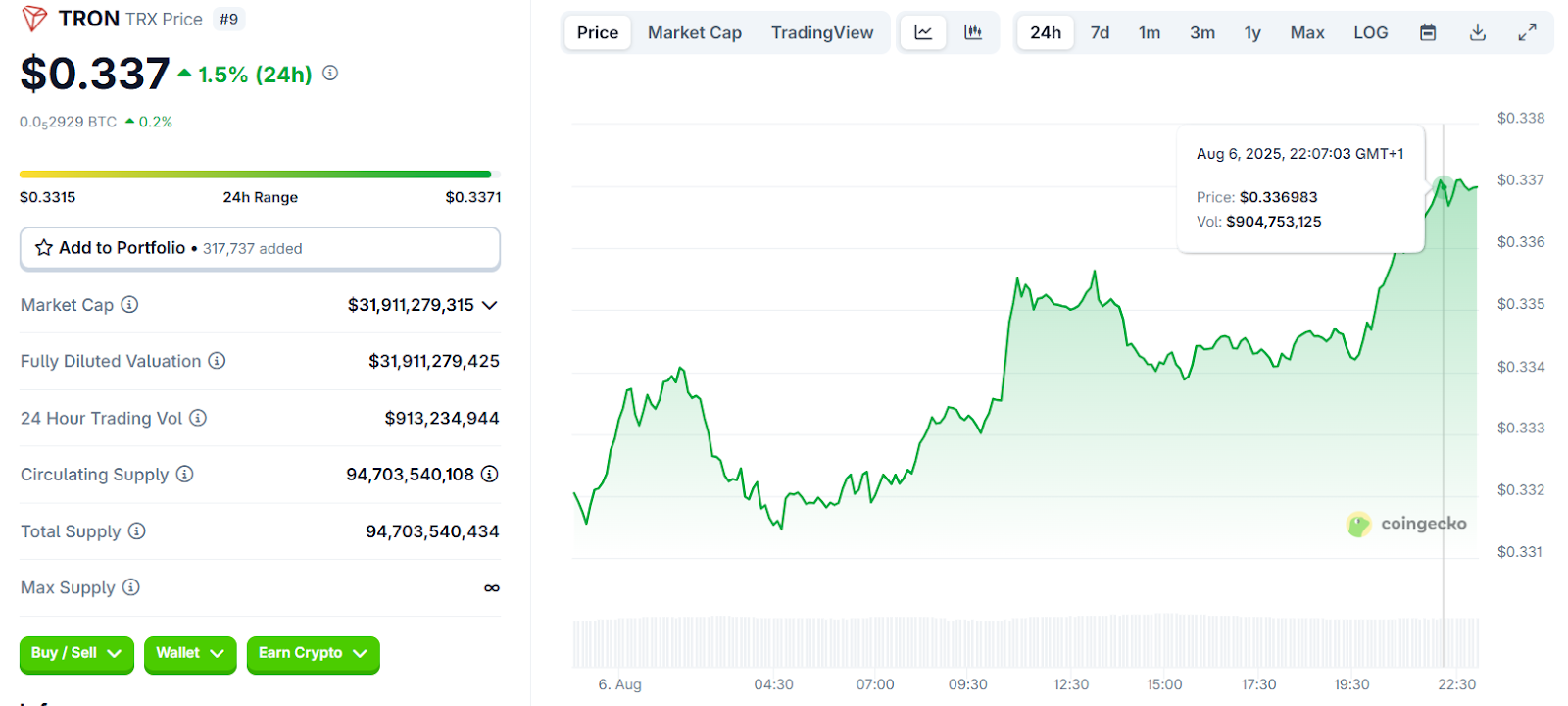Screen dimensions: 1568x706
Task: Click the info icon next to 94,703,540,108
Action: 490,474
